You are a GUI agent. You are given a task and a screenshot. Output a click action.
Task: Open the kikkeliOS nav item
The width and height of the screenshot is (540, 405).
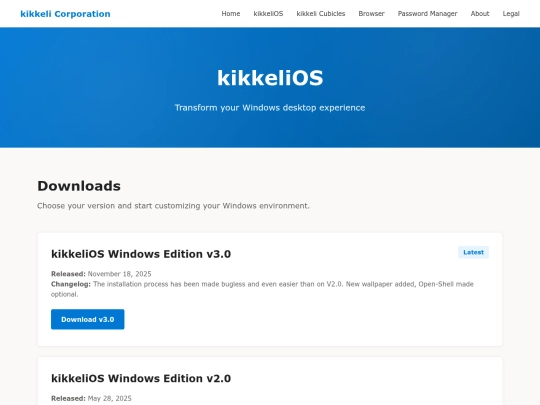[x=268, y=14]
